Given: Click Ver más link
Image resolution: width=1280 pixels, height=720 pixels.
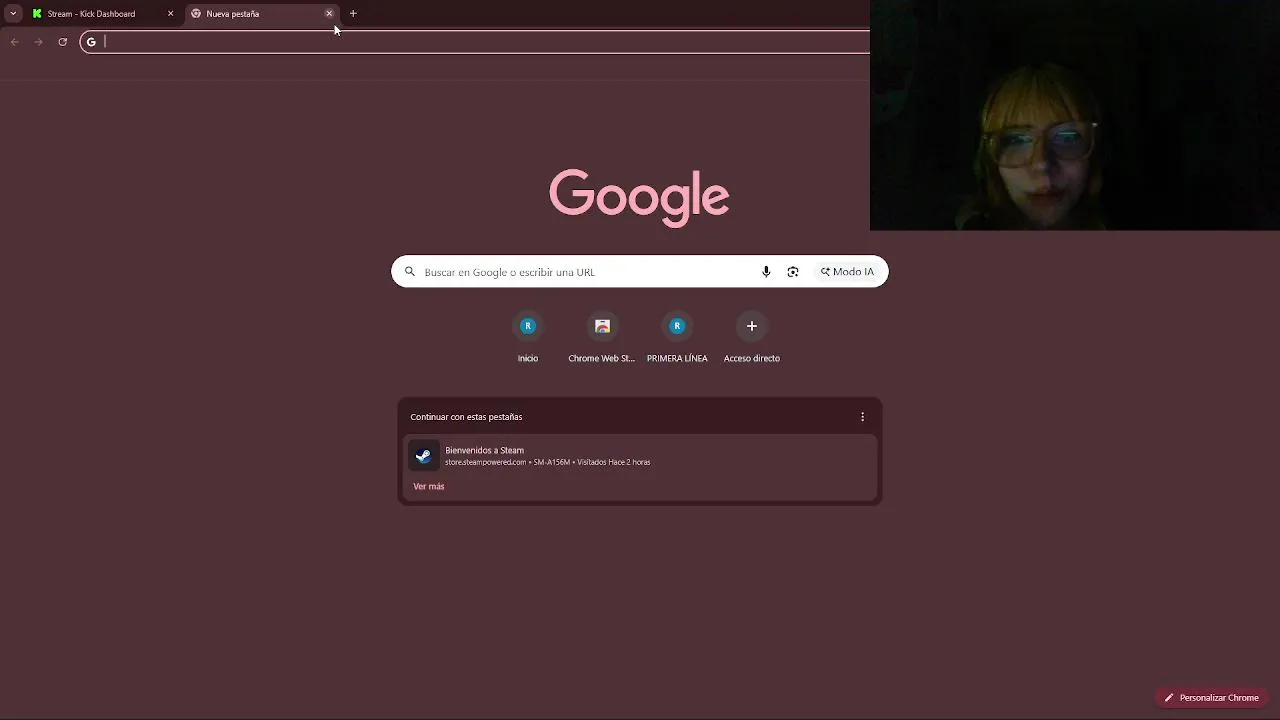Looking at the screenshot, I should (x=429, y=487).
